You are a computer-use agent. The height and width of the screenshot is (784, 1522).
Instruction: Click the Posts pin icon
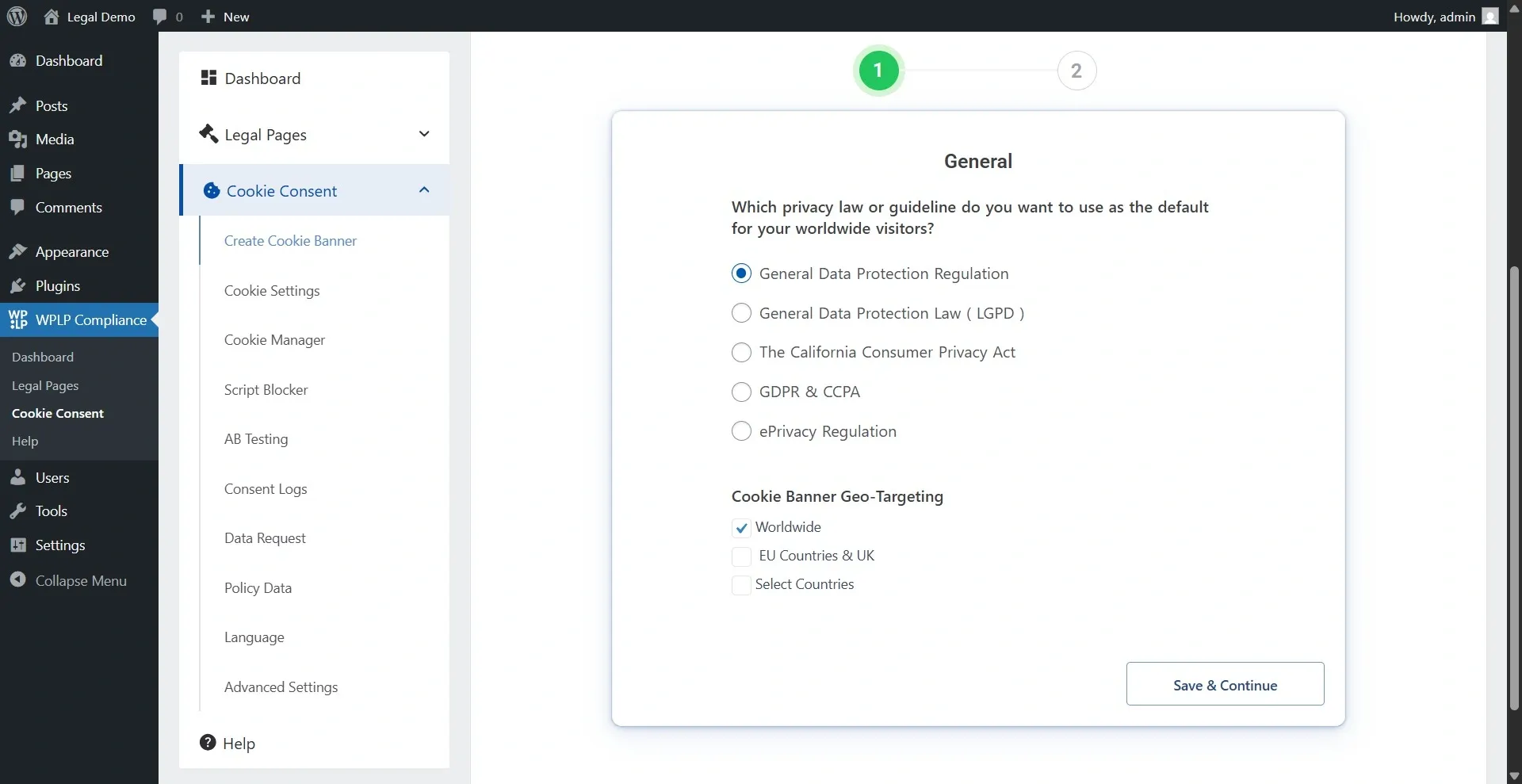click(x=18, y=105)
